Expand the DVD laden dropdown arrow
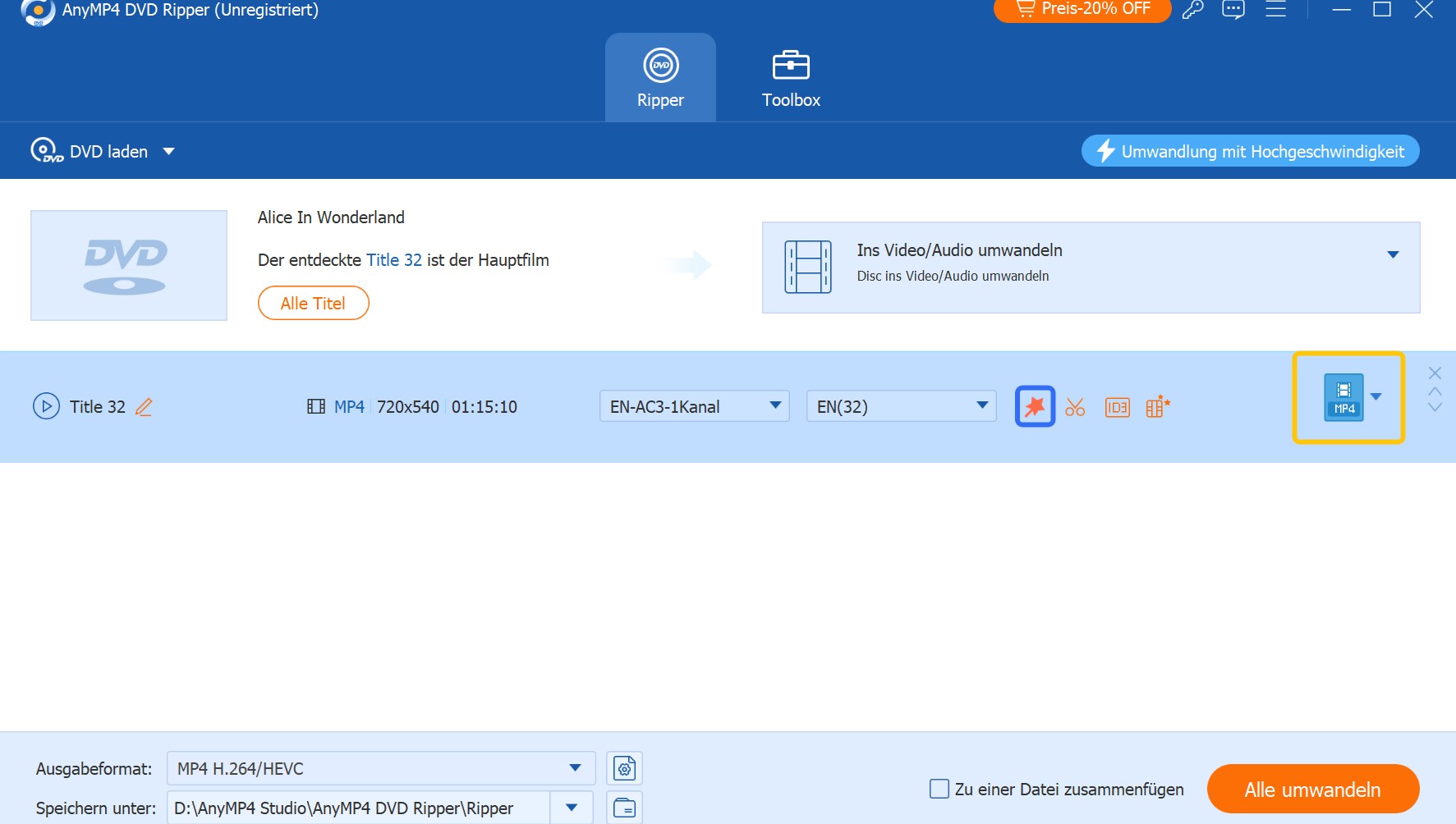The height and width of the screenshot is (824, 1456). [x=168, y=151]
